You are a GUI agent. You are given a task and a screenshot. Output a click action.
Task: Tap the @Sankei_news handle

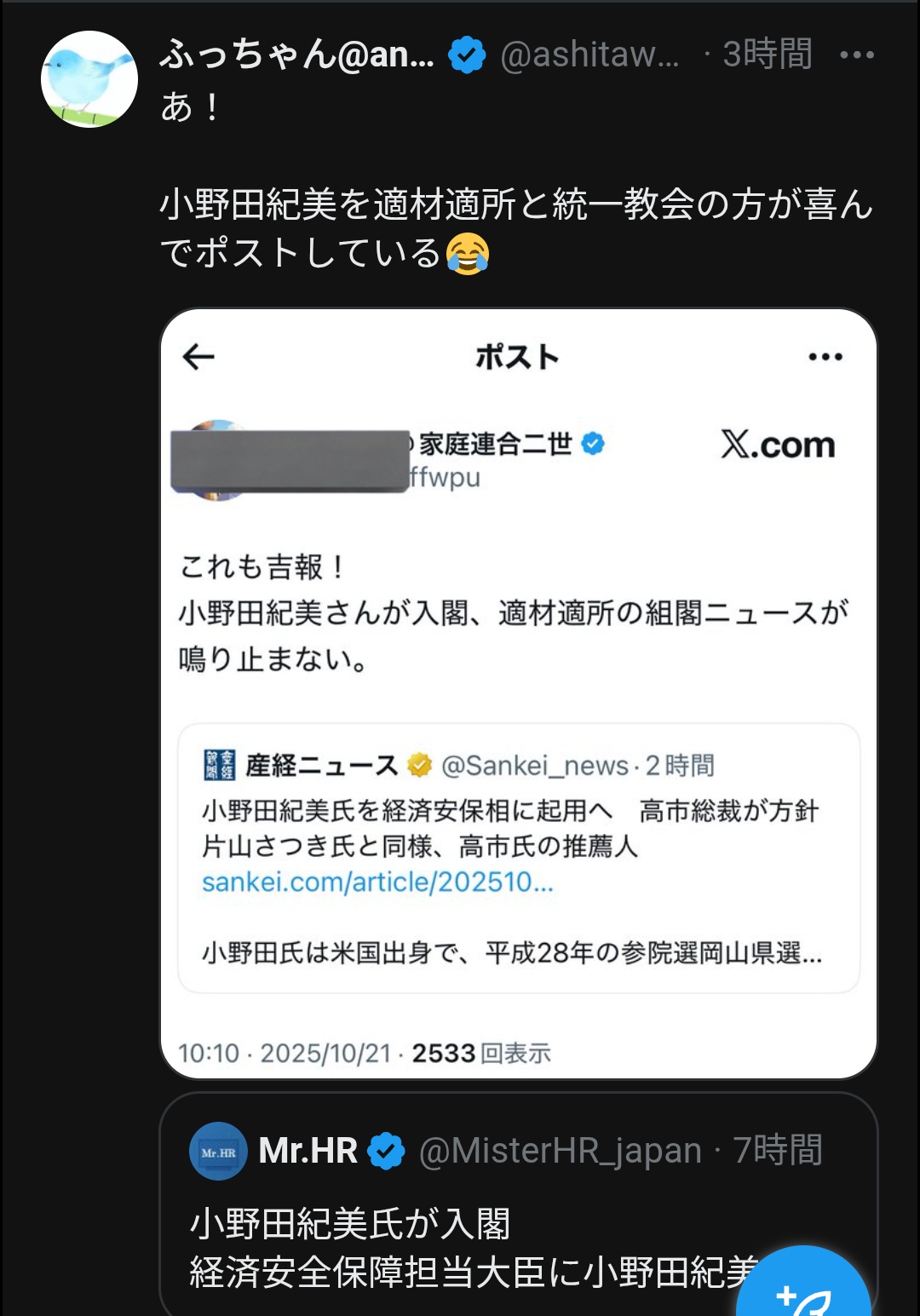[x=535, y=766]
